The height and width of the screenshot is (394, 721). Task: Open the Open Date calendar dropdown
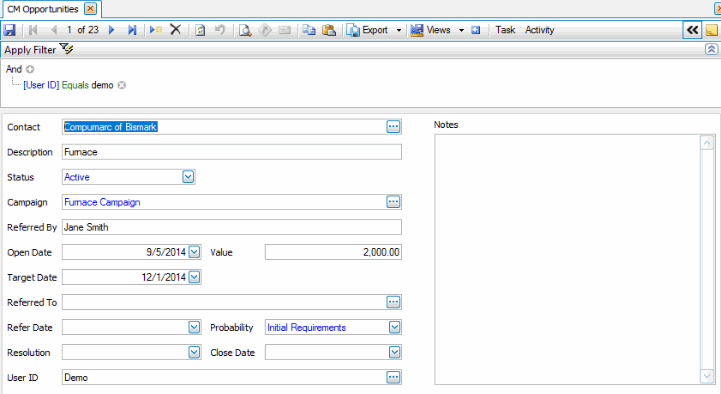pyautogui.click(x=195, y=252)
